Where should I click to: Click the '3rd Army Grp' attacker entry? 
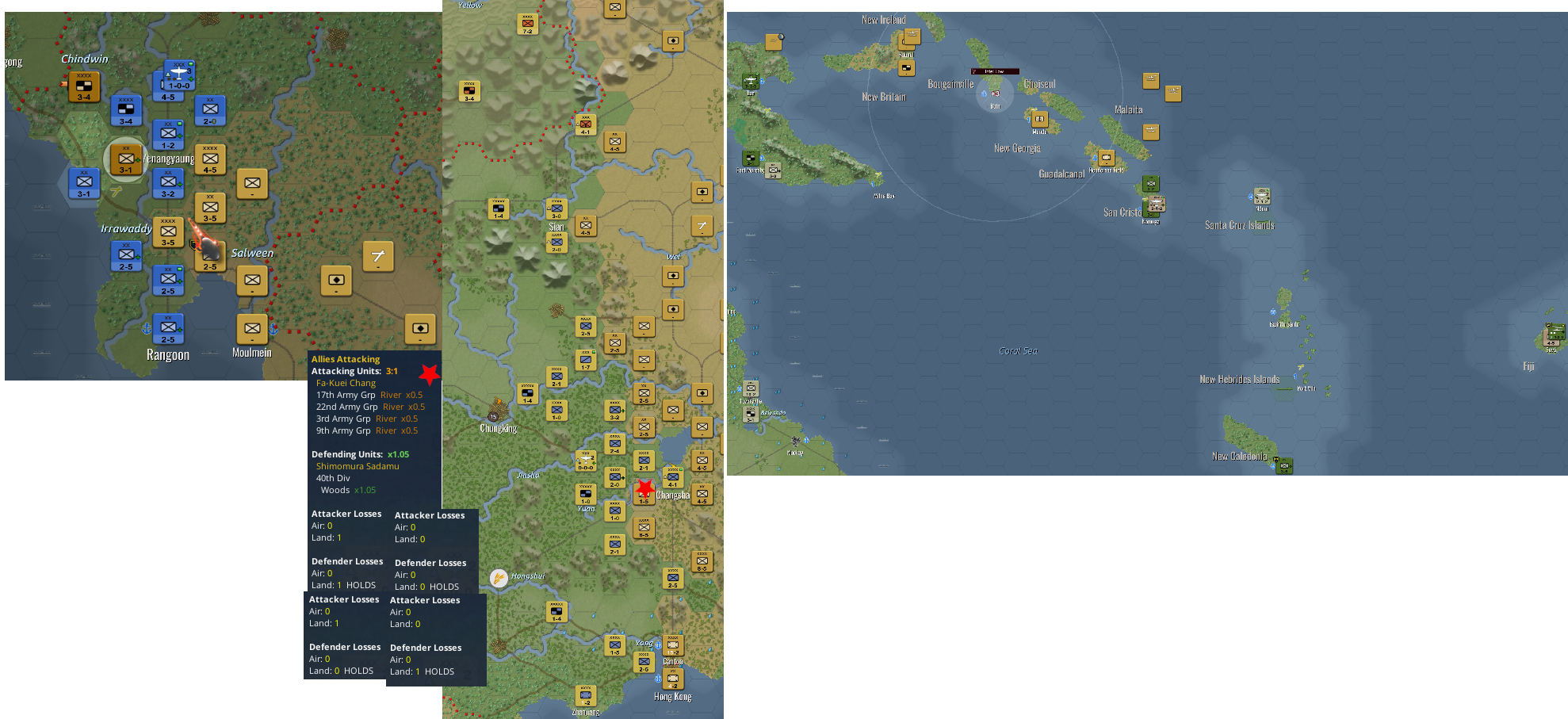coord(343,419)
